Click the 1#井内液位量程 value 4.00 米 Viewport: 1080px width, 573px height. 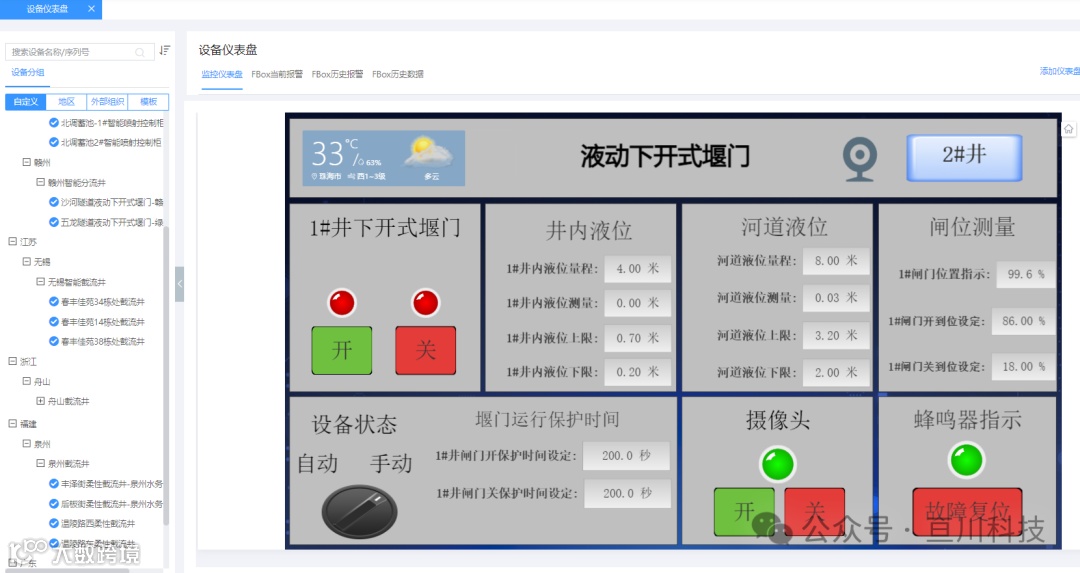coord(638,269)
